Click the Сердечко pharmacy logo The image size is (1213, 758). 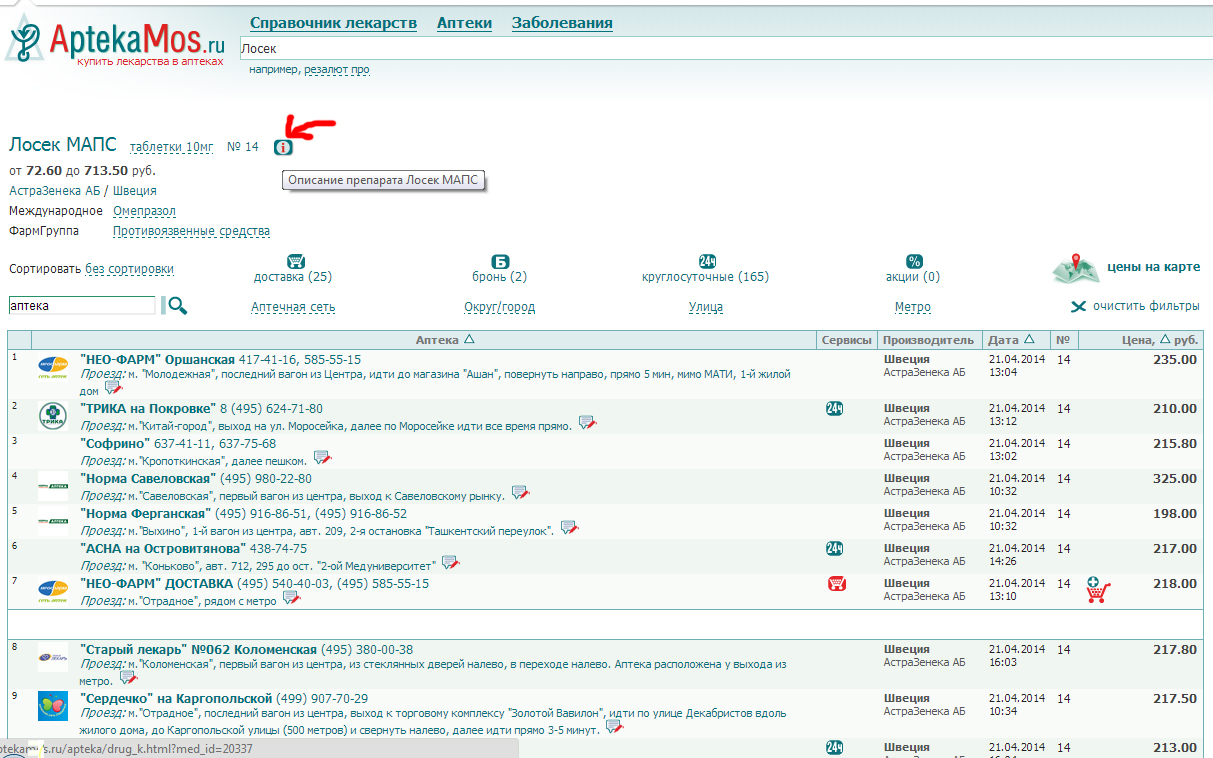coord(53,706)
